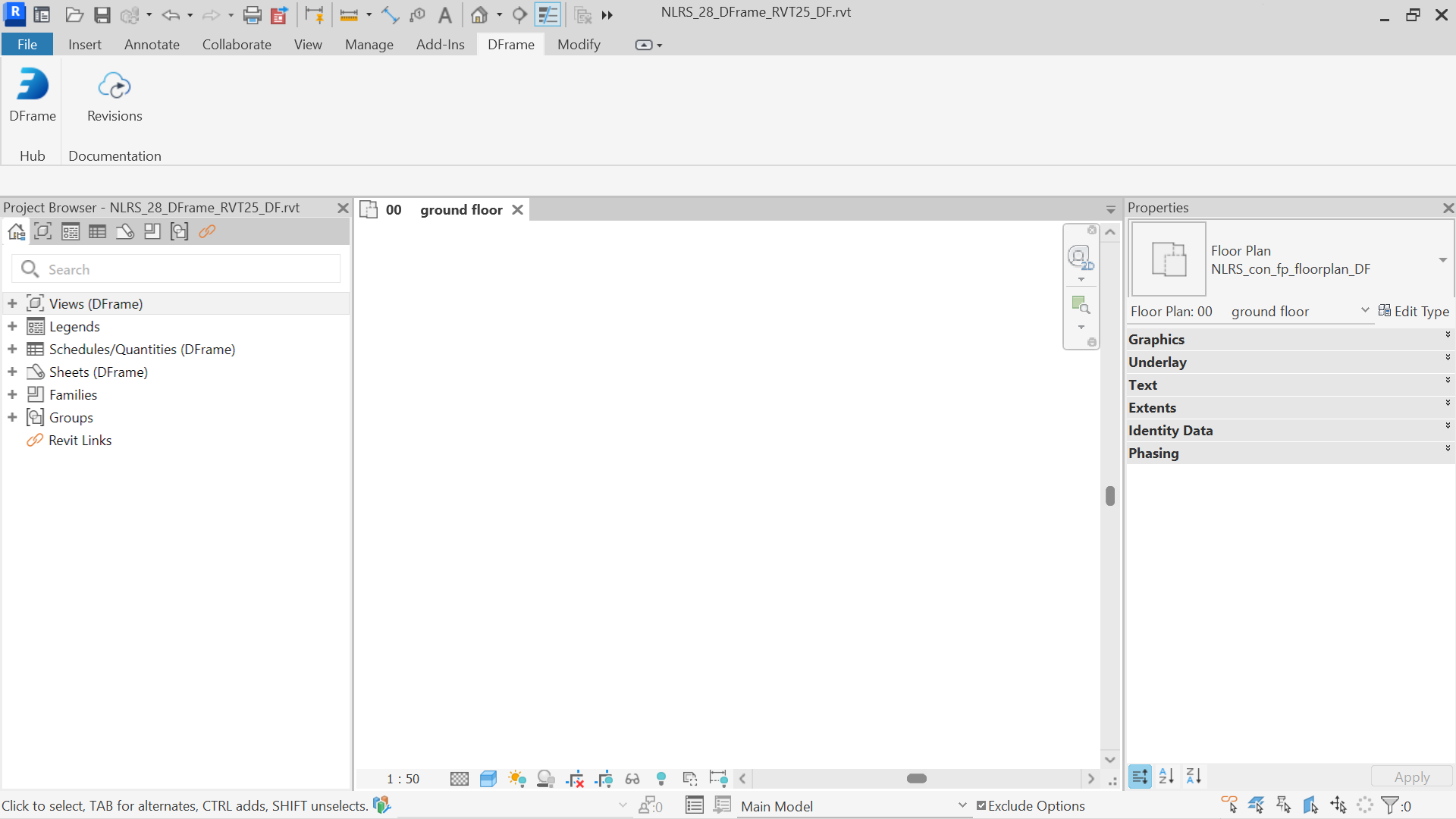Viewport: 1456px width, 819px height.
Task: Toggle Select Links icon in status bar
Action: 1229,805
